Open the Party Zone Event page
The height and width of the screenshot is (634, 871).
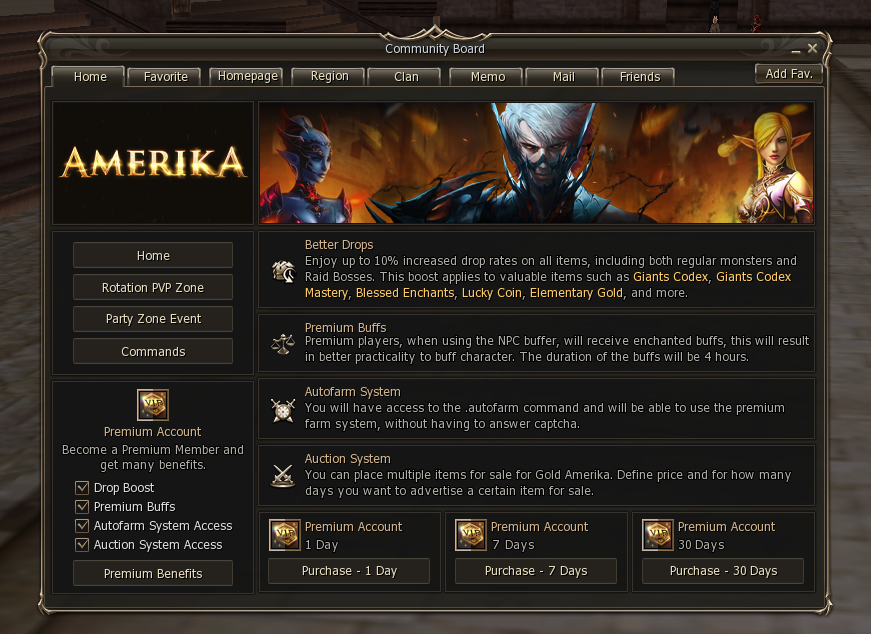[x=153, y=319]
